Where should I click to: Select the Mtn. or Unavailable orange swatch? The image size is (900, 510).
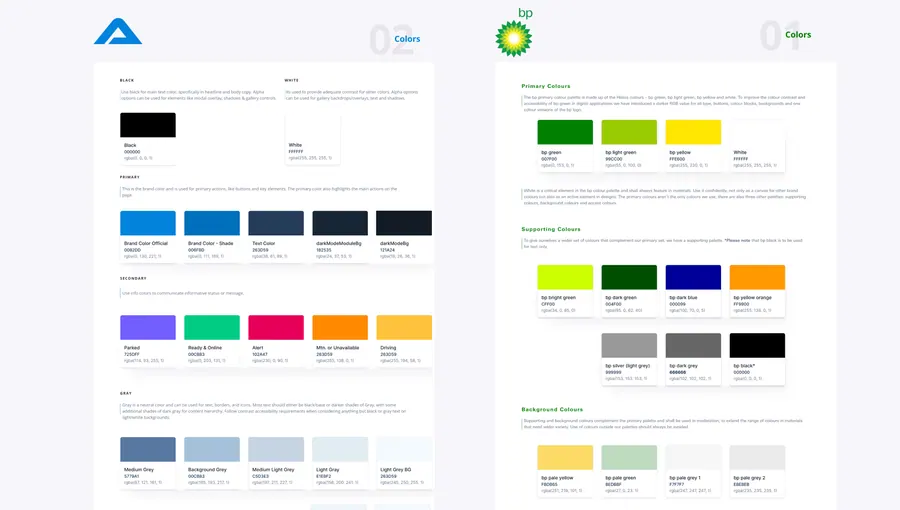click(x=340, y=328)
